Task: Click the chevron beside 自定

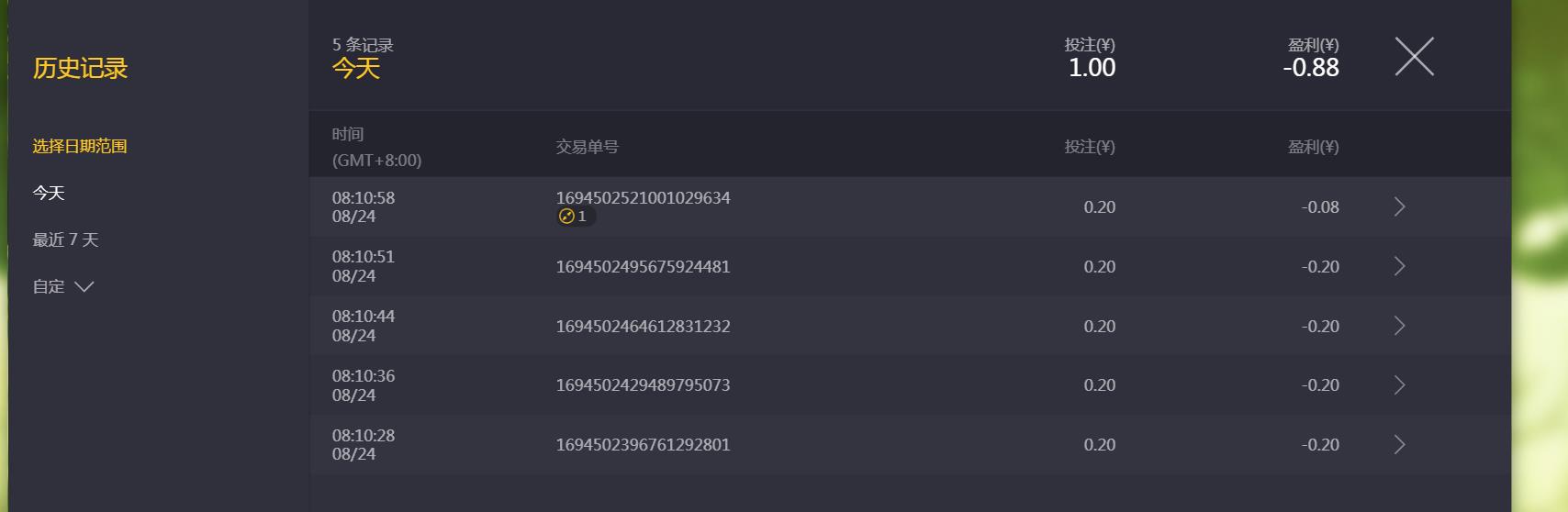Action: [84, 287]
